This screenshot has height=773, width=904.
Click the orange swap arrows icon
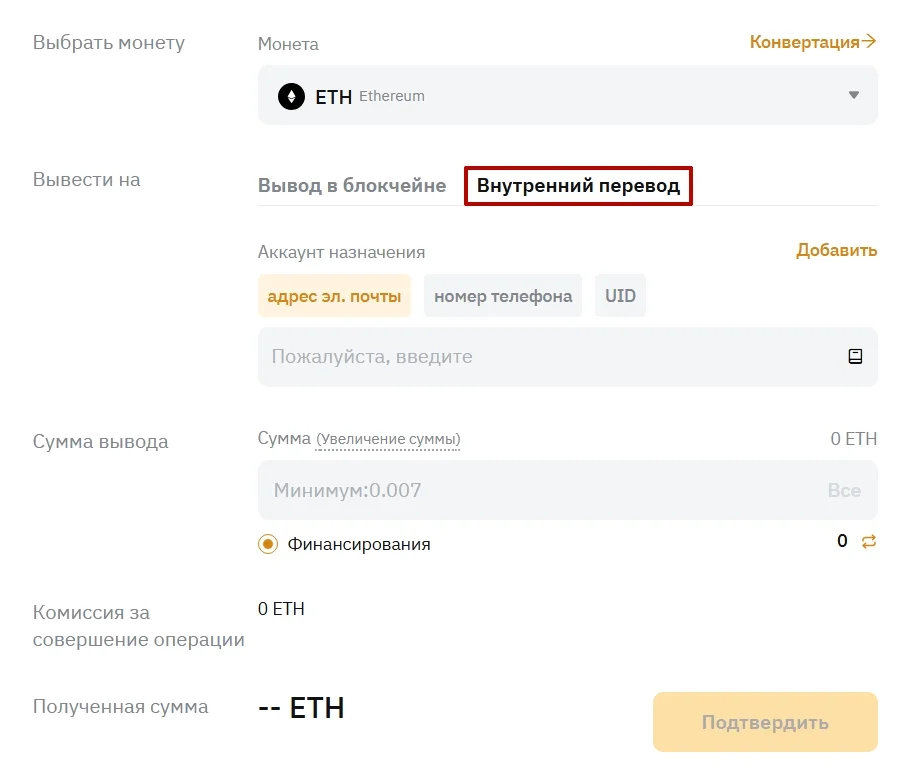click(x=868, y=542)
